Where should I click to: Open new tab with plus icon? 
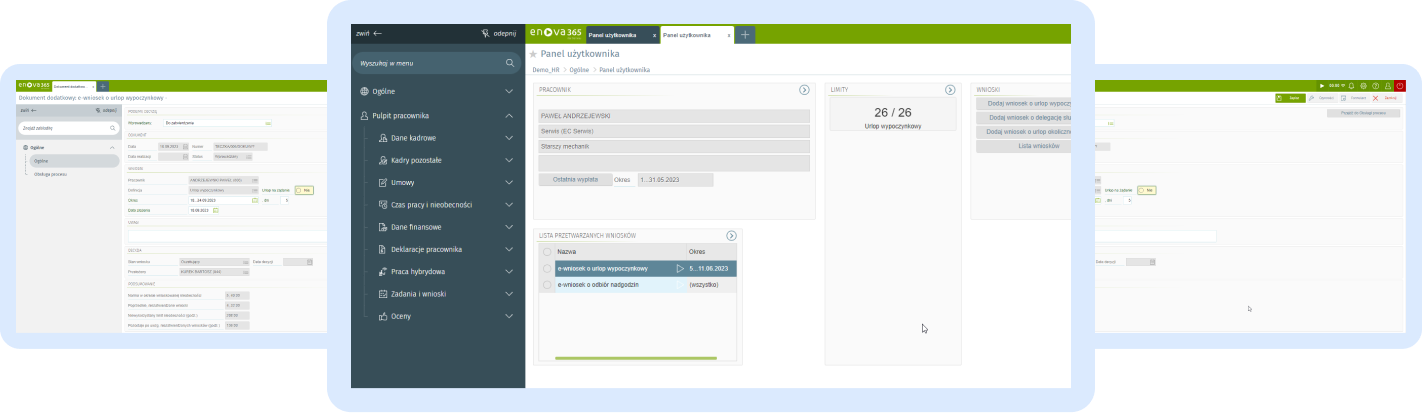pos(745,34)
